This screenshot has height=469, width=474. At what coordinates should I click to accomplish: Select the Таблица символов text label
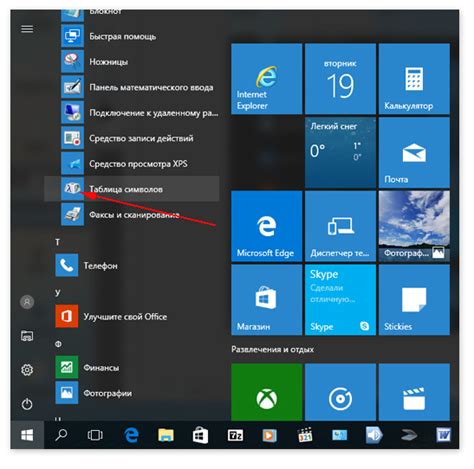126,189
